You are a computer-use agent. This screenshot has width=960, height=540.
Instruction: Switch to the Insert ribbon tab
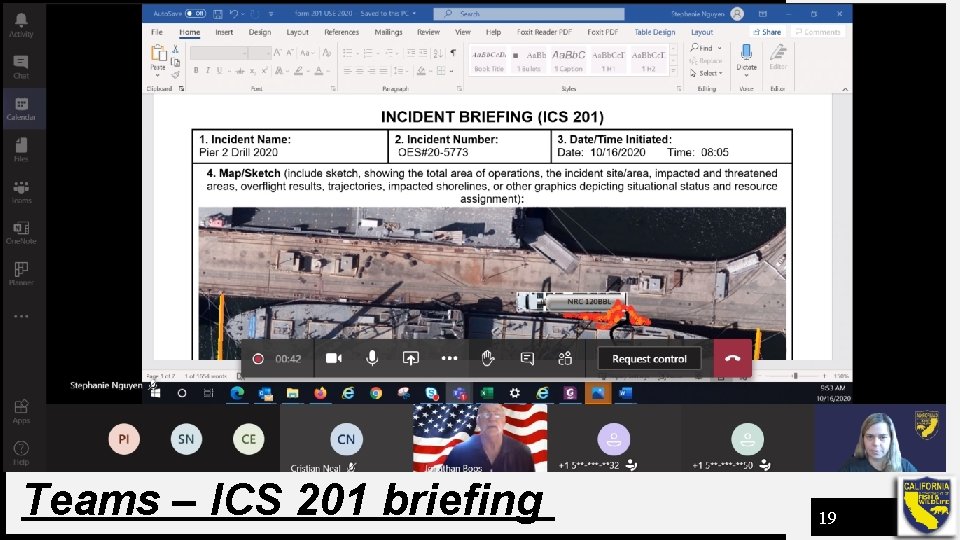[x=223, y=32]
